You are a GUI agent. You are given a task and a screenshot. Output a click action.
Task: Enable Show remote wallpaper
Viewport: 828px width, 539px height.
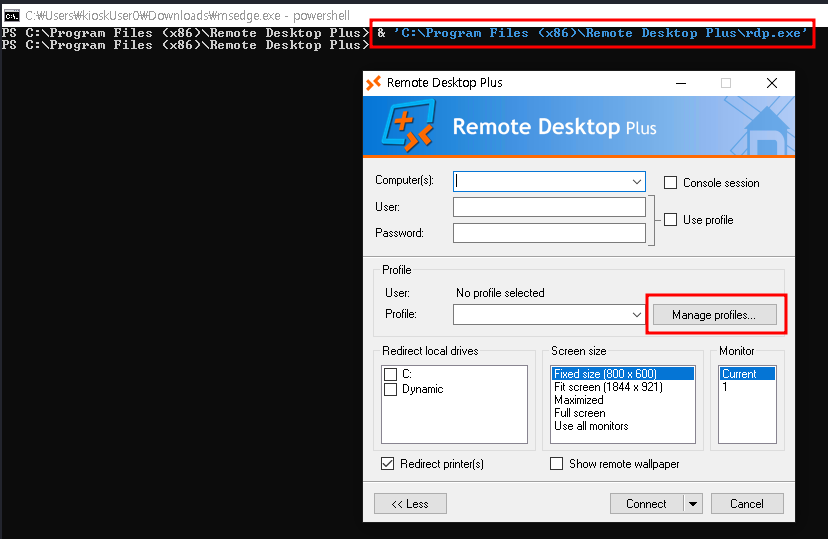(556, 464)
